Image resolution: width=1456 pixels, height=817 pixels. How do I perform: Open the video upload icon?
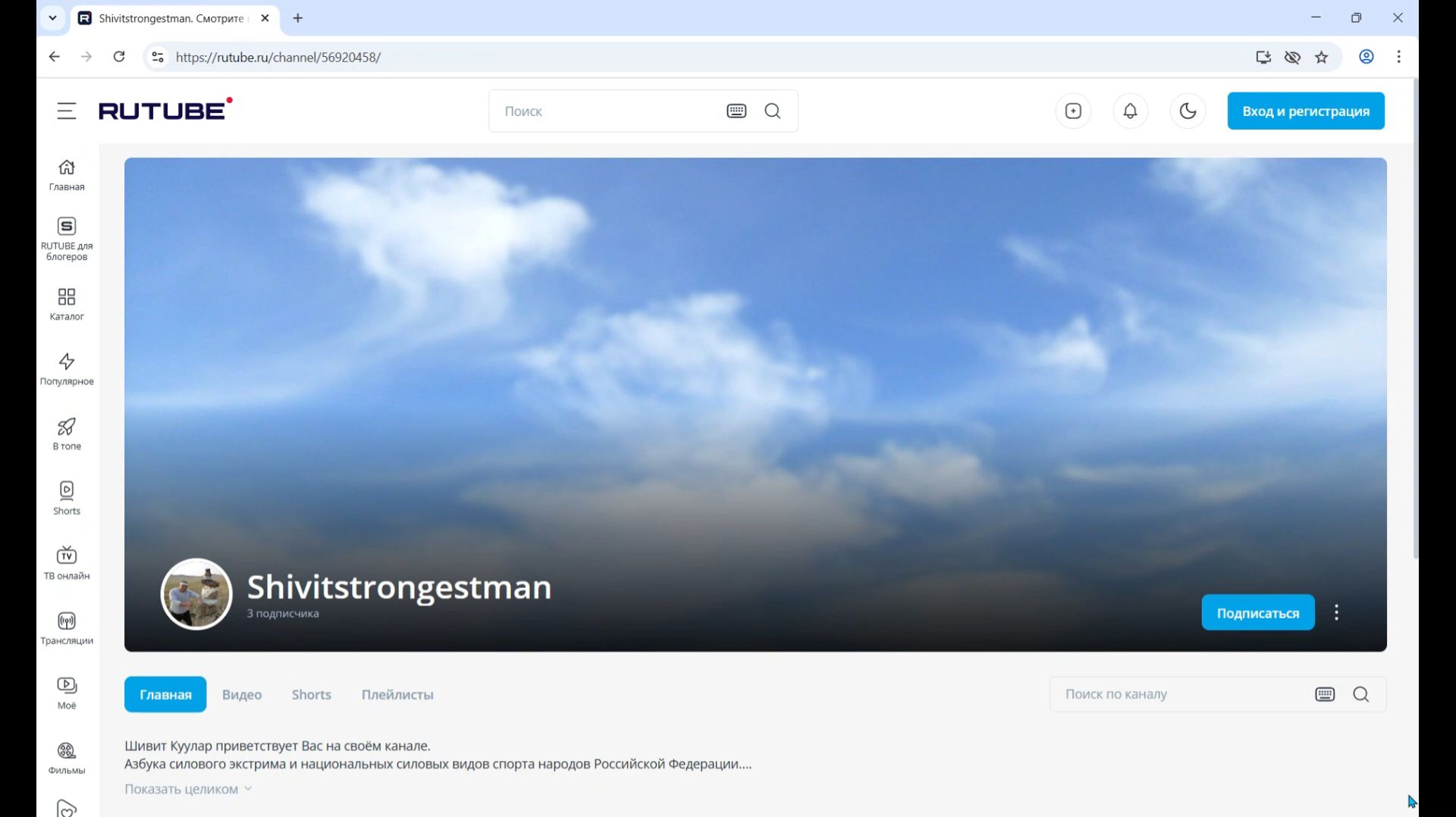(x=1074, y=111)
